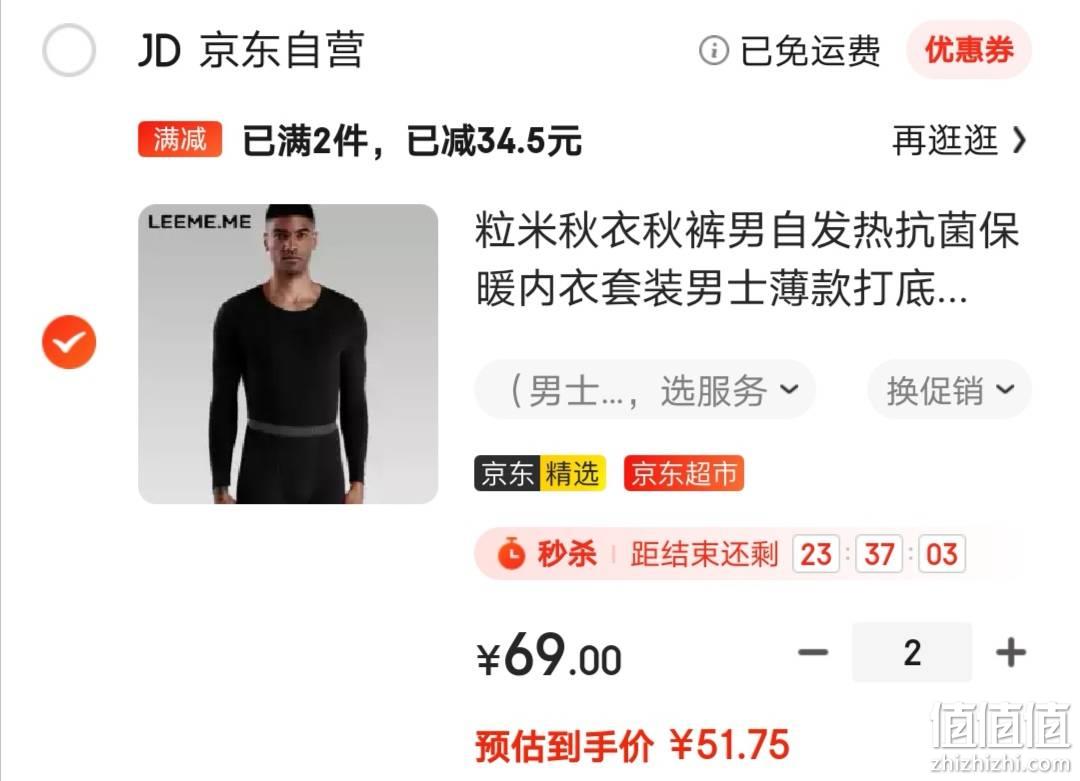Click the 再逛逛 link
This screenshot has width=1080, height=781.
pyautogui.click(x=945, y=140)
